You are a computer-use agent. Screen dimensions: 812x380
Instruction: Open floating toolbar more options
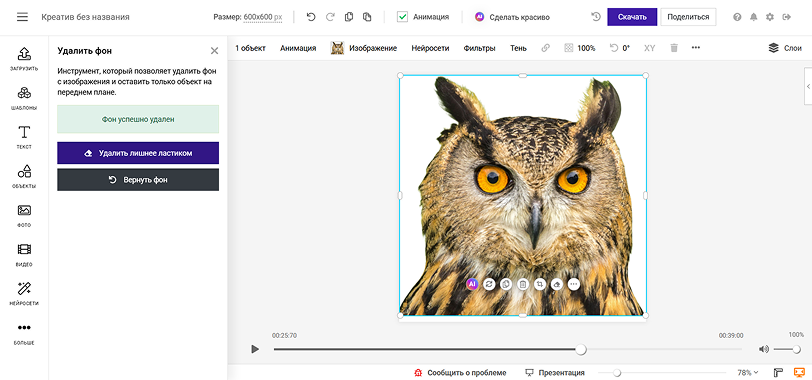[x=573, y=284]
